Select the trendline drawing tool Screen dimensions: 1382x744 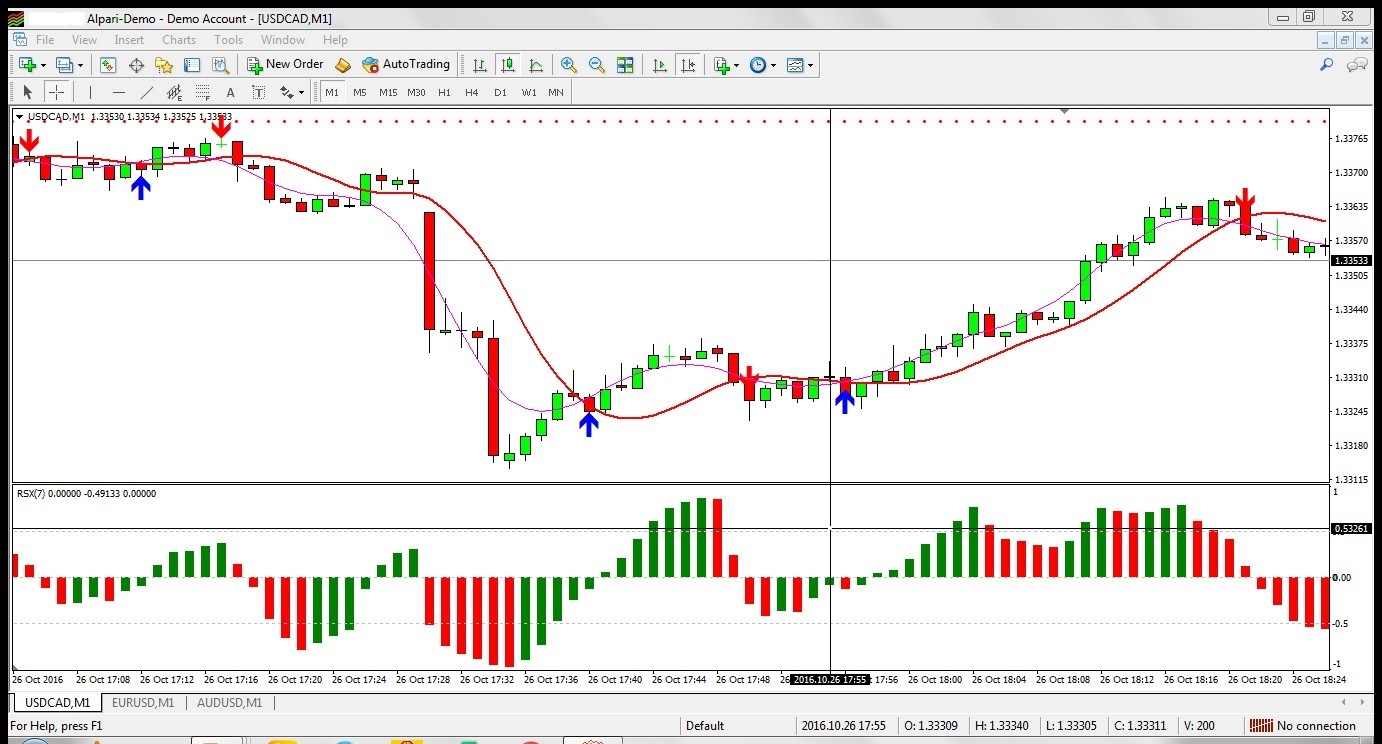click(x=146, y=92)
